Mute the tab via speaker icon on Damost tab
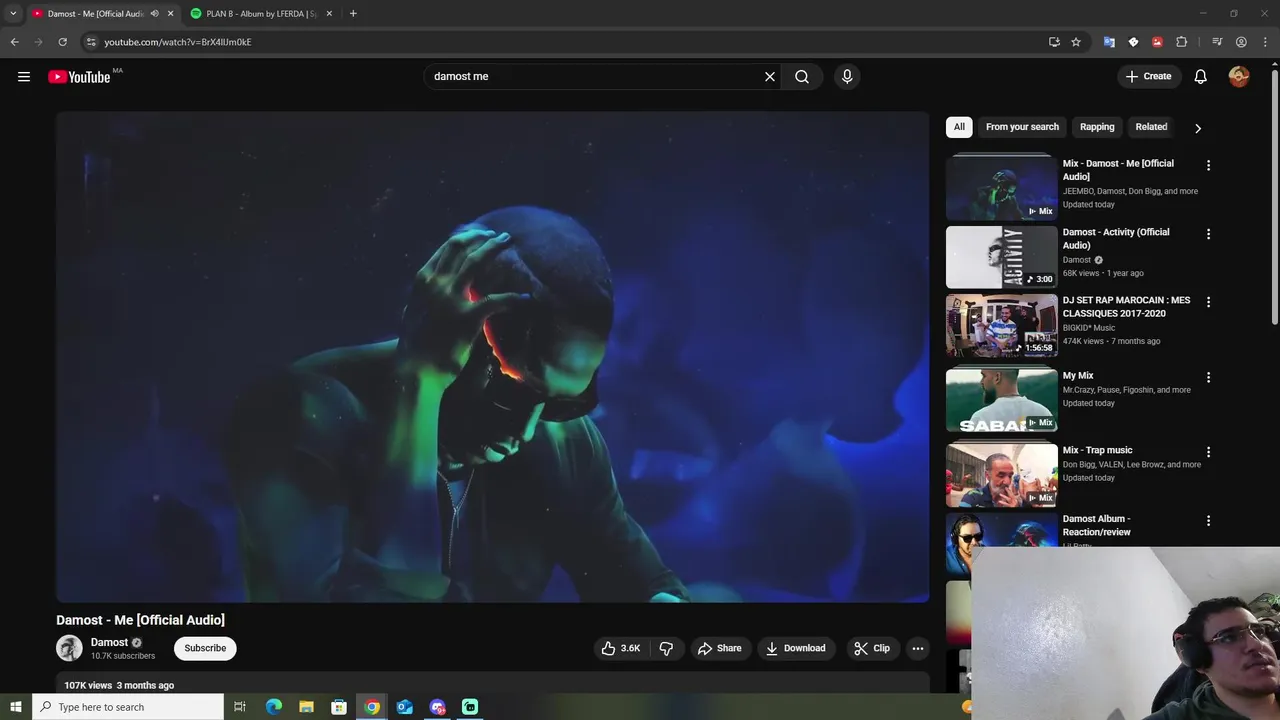 (x=154, y=14)
